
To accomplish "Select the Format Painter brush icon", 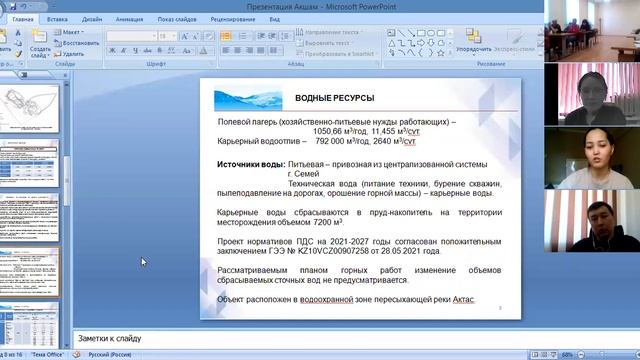I will [x=18, y=54].
